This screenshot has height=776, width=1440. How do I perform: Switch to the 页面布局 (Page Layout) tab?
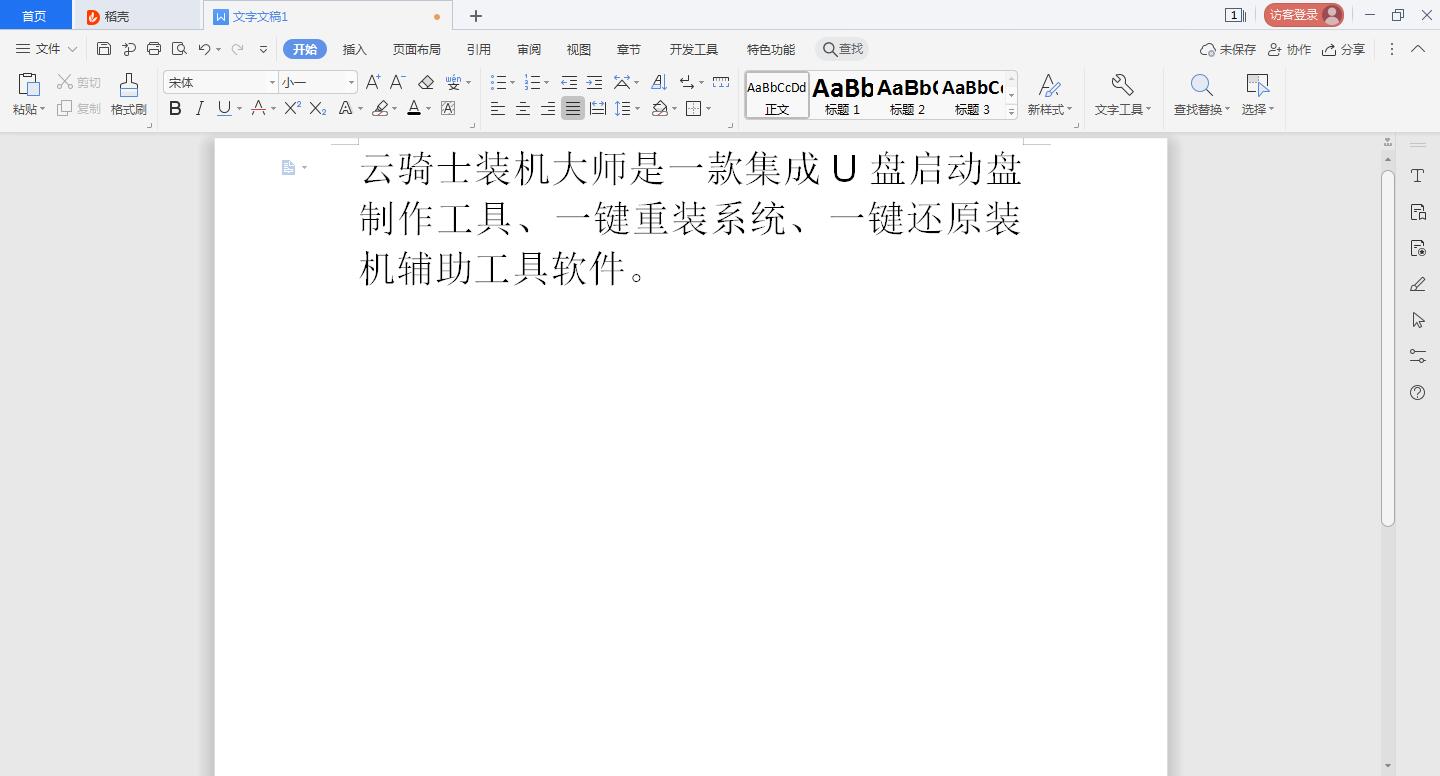pos(416,49)
